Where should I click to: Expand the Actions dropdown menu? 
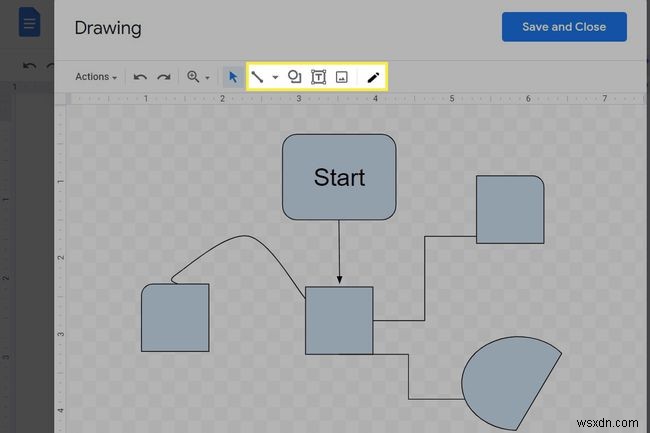point(96,77)
